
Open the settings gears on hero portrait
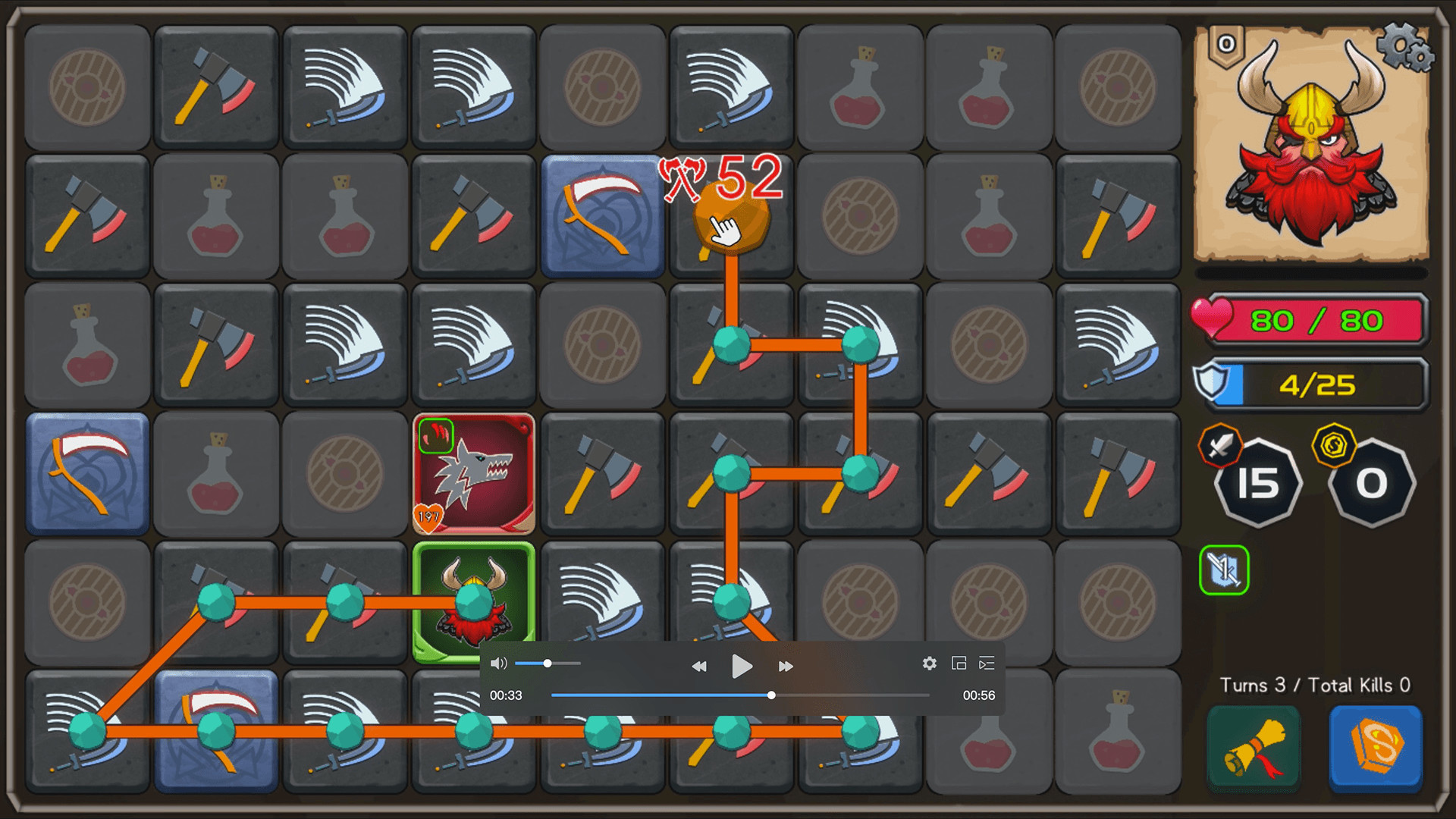[x=1405, y=47]
